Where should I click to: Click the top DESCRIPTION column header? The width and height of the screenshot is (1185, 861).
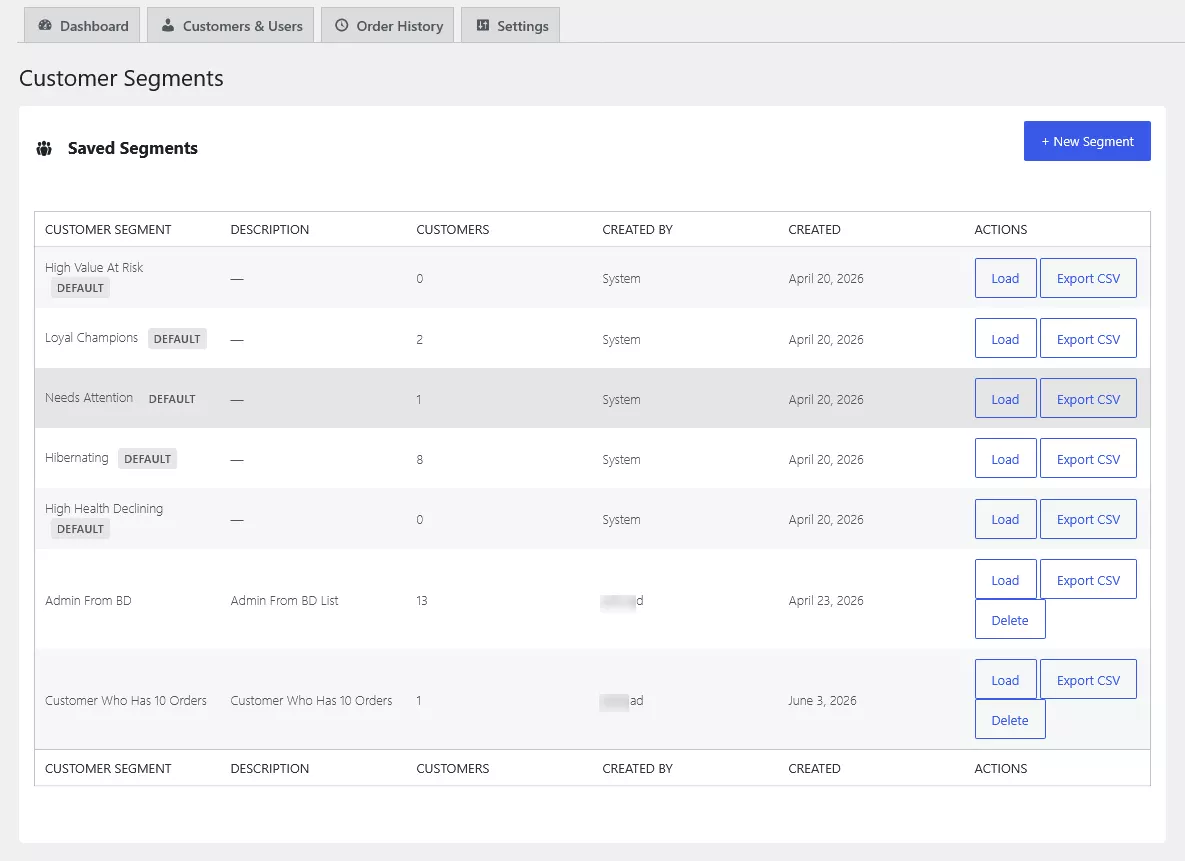(x=270, y=230)
